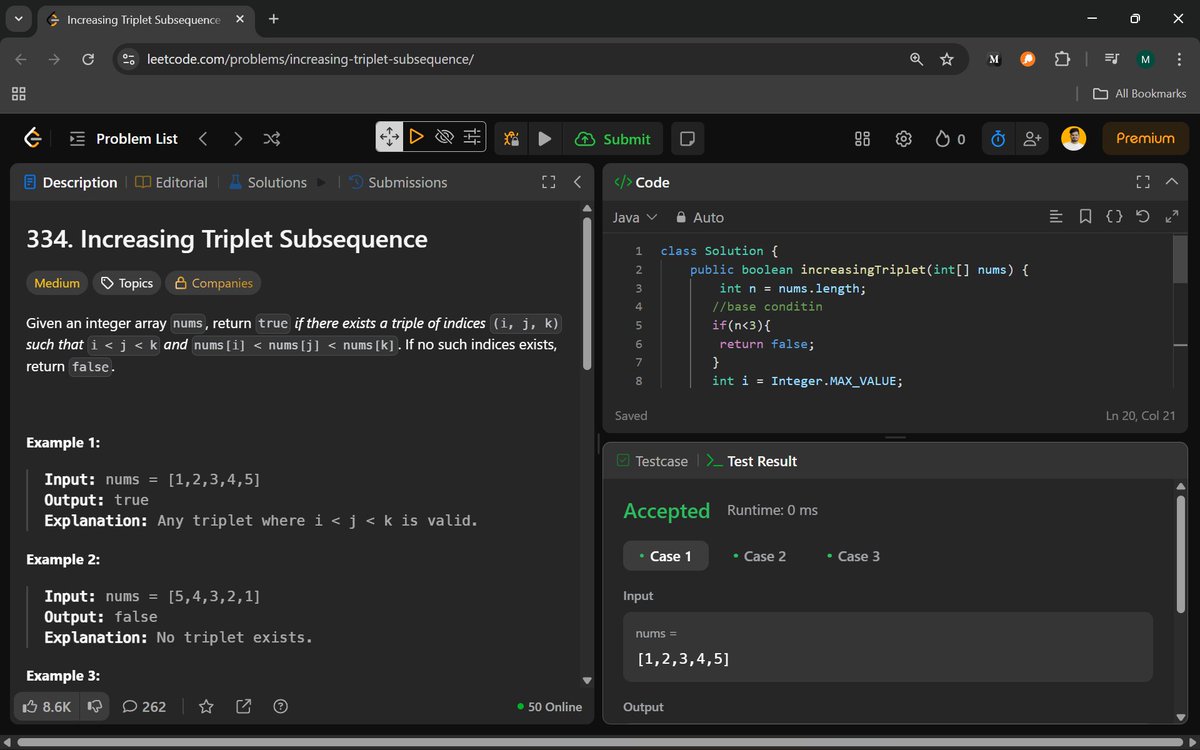Screen dimensions: 1200x750
Task: Select Case 2 result
Action: 759,556
